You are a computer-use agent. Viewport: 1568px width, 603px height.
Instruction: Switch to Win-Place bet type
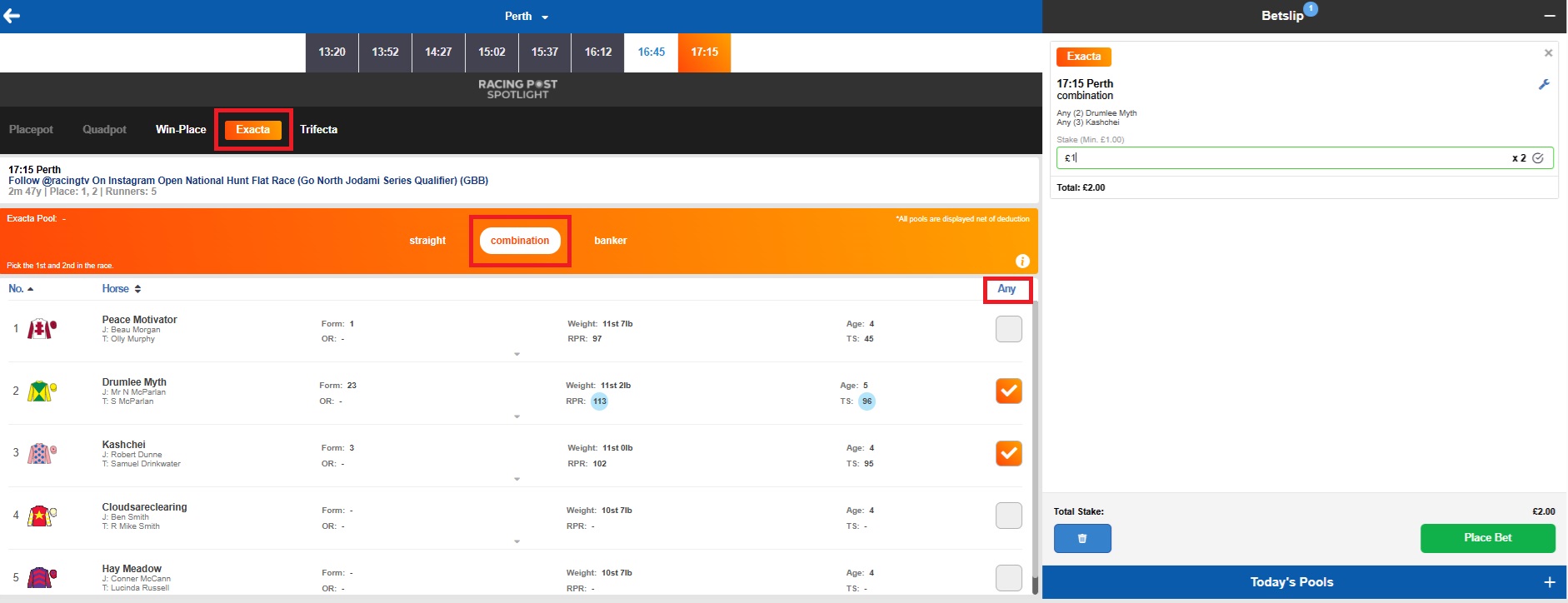point(181,130)
